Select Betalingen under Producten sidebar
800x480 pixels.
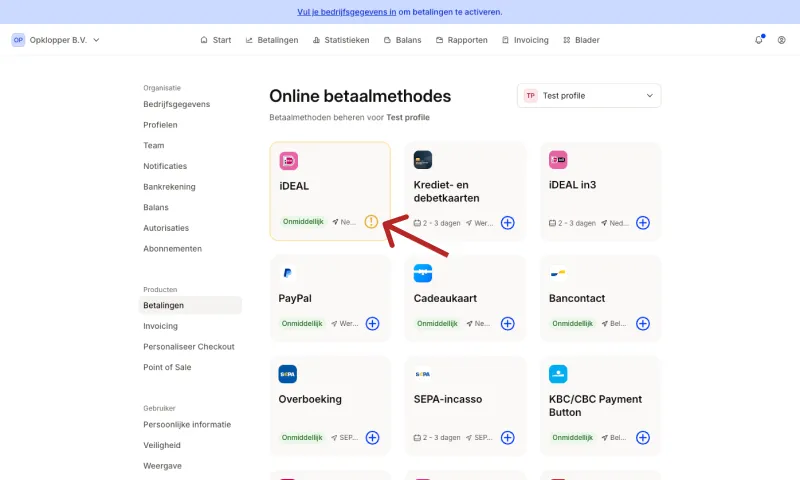pos(190,305)
